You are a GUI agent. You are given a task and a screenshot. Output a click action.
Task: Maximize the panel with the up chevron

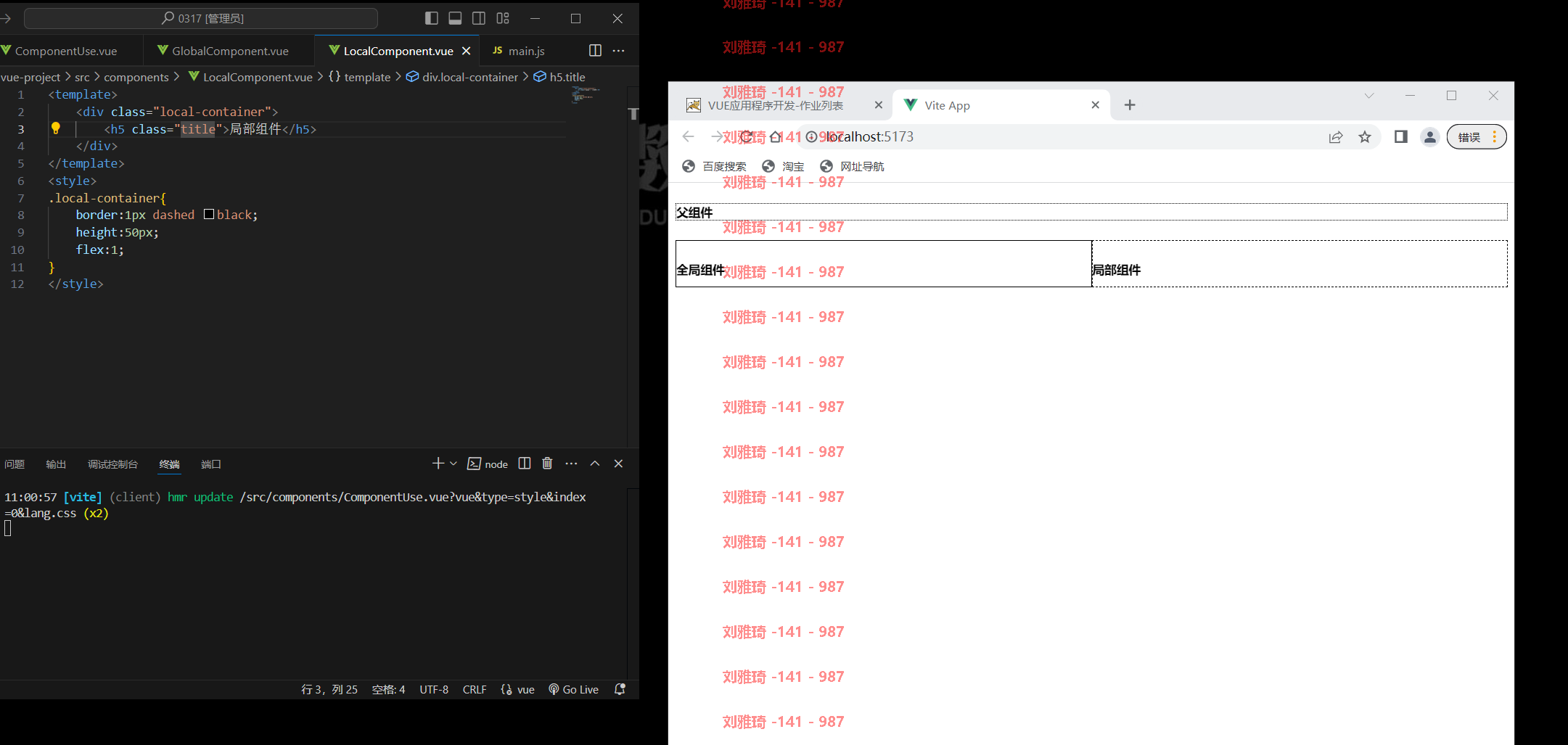click(x=595, y=464)
